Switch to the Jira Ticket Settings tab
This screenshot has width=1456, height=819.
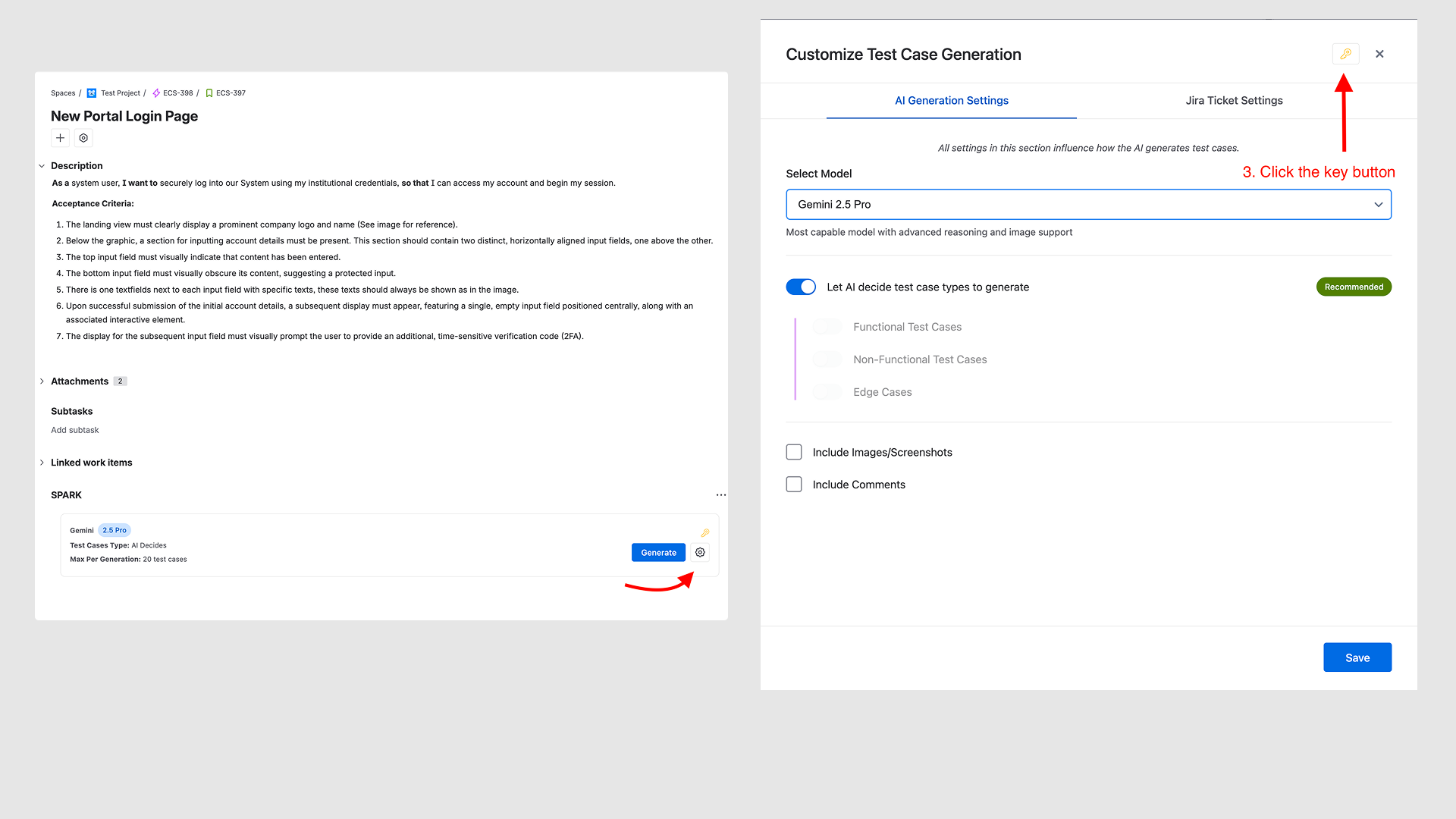(x=1234, y=100)
